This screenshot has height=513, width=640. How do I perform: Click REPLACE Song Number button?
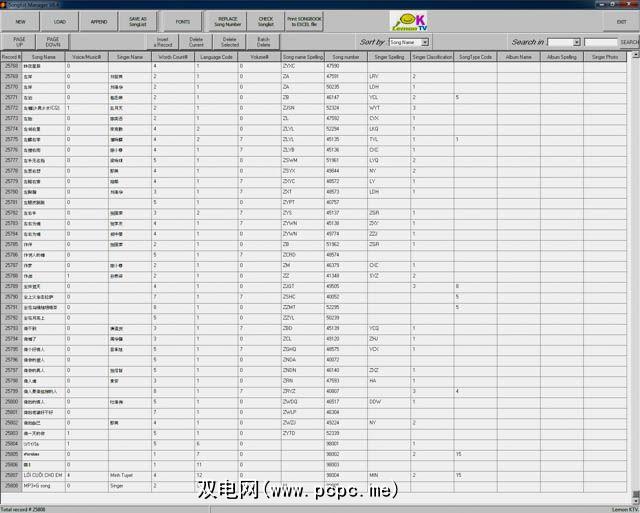(227, 22)
